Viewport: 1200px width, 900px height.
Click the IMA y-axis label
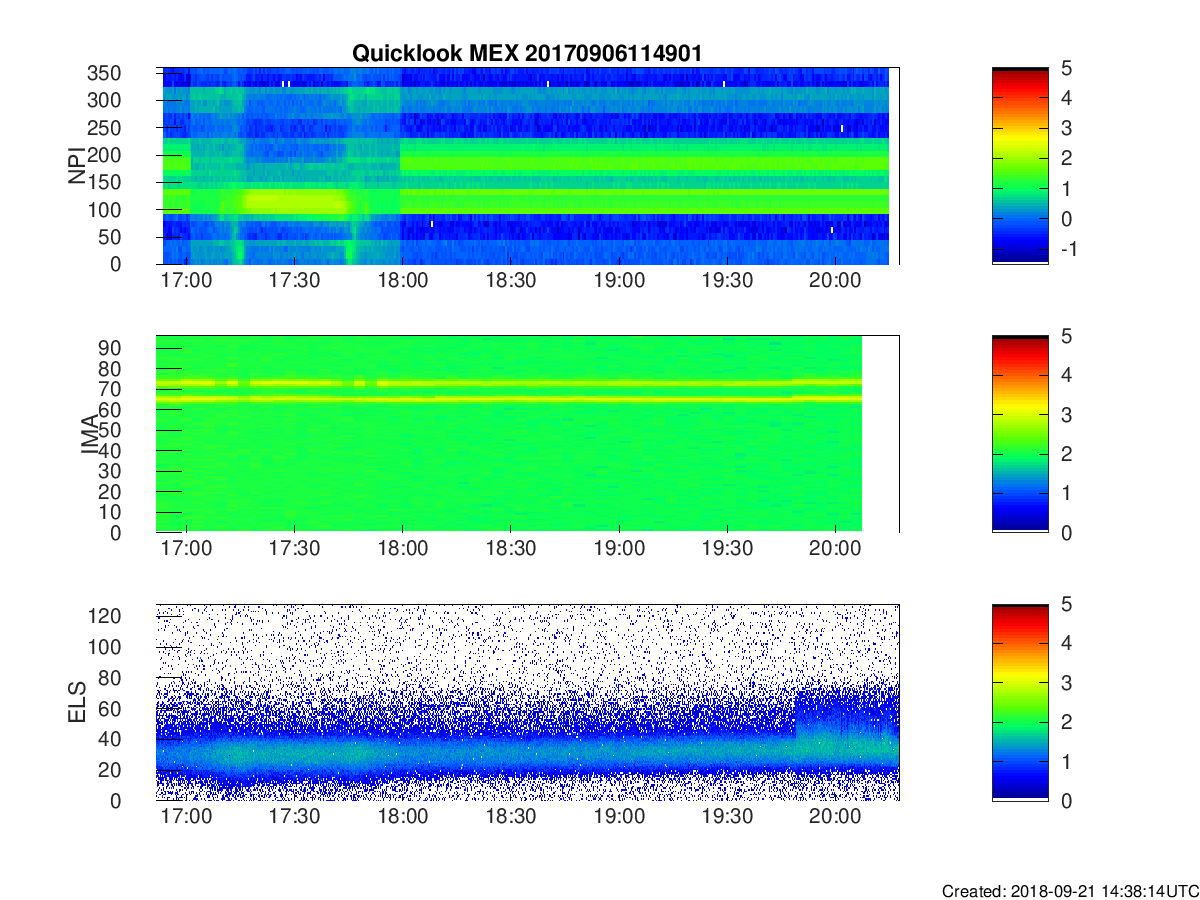click(89, 434)
